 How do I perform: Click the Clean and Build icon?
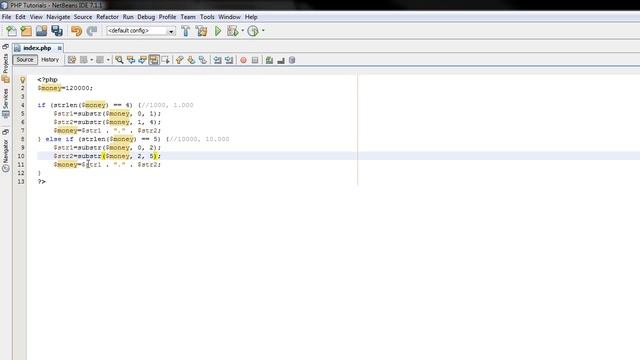pyautogui.click(x=201, y=31)
